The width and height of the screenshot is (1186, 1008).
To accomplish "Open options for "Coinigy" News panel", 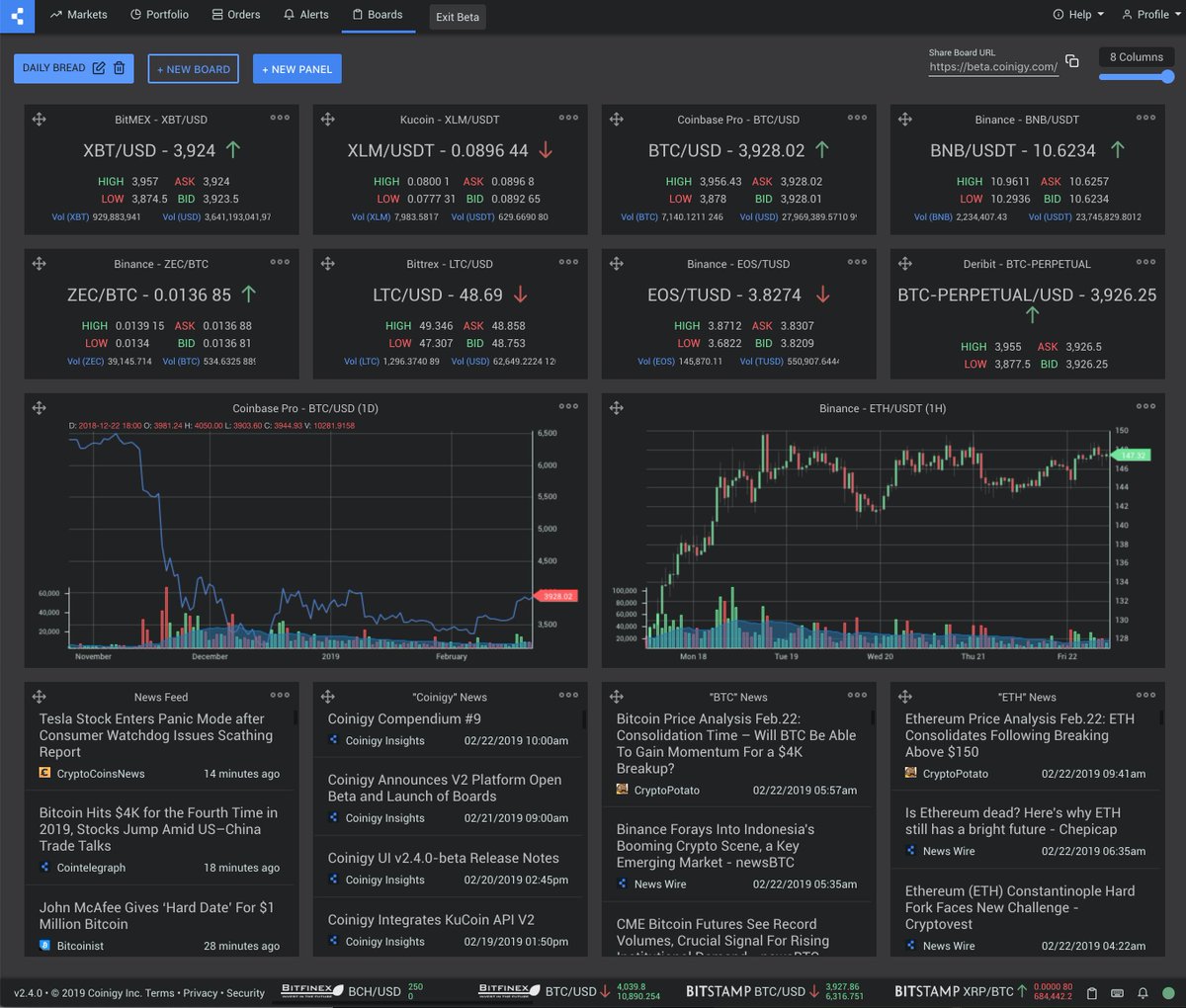I will click(x=568, y=695).
